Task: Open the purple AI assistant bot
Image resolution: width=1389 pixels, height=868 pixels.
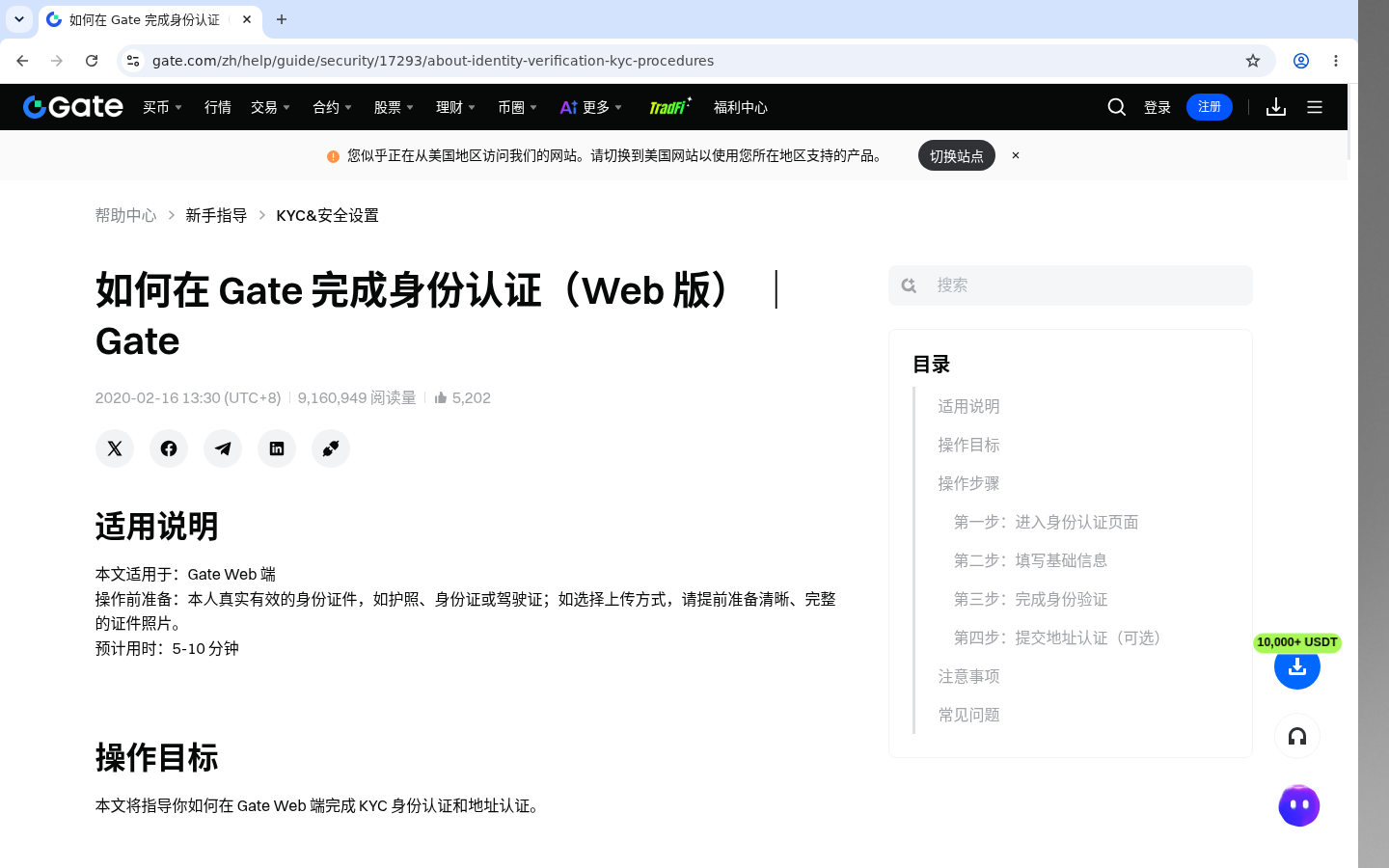Action: point(1299,805)
